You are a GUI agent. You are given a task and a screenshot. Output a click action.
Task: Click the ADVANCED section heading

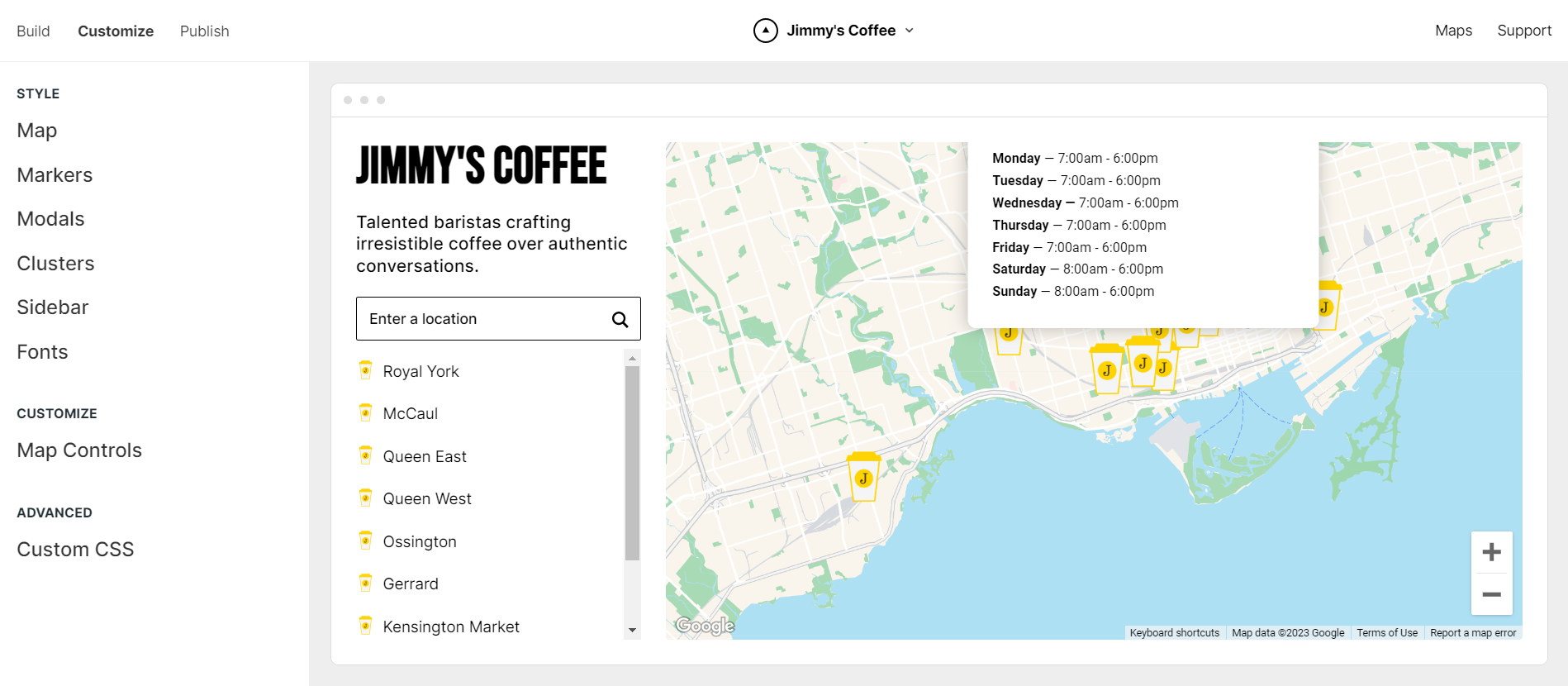point(55,513)
